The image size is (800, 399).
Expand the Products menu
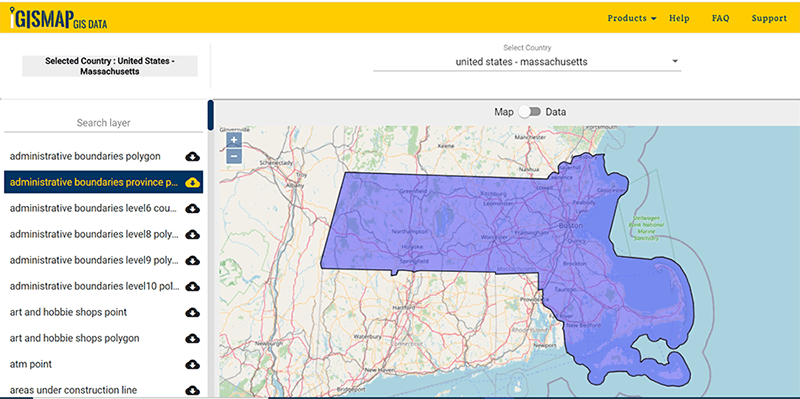(x=632, y=18)
